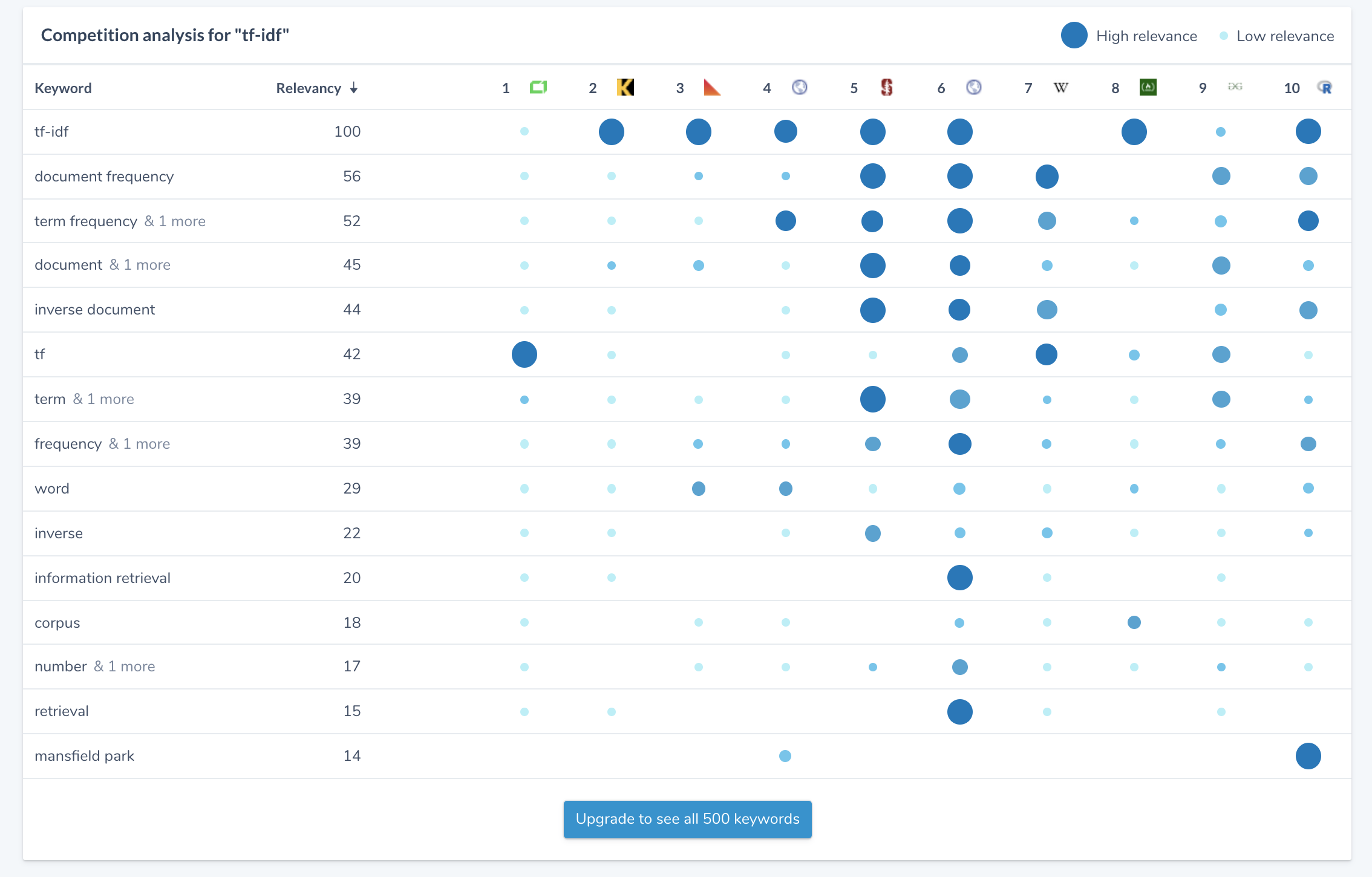Expand '& 1 more' next to number
1372x877 pixels.
[125, 667]
